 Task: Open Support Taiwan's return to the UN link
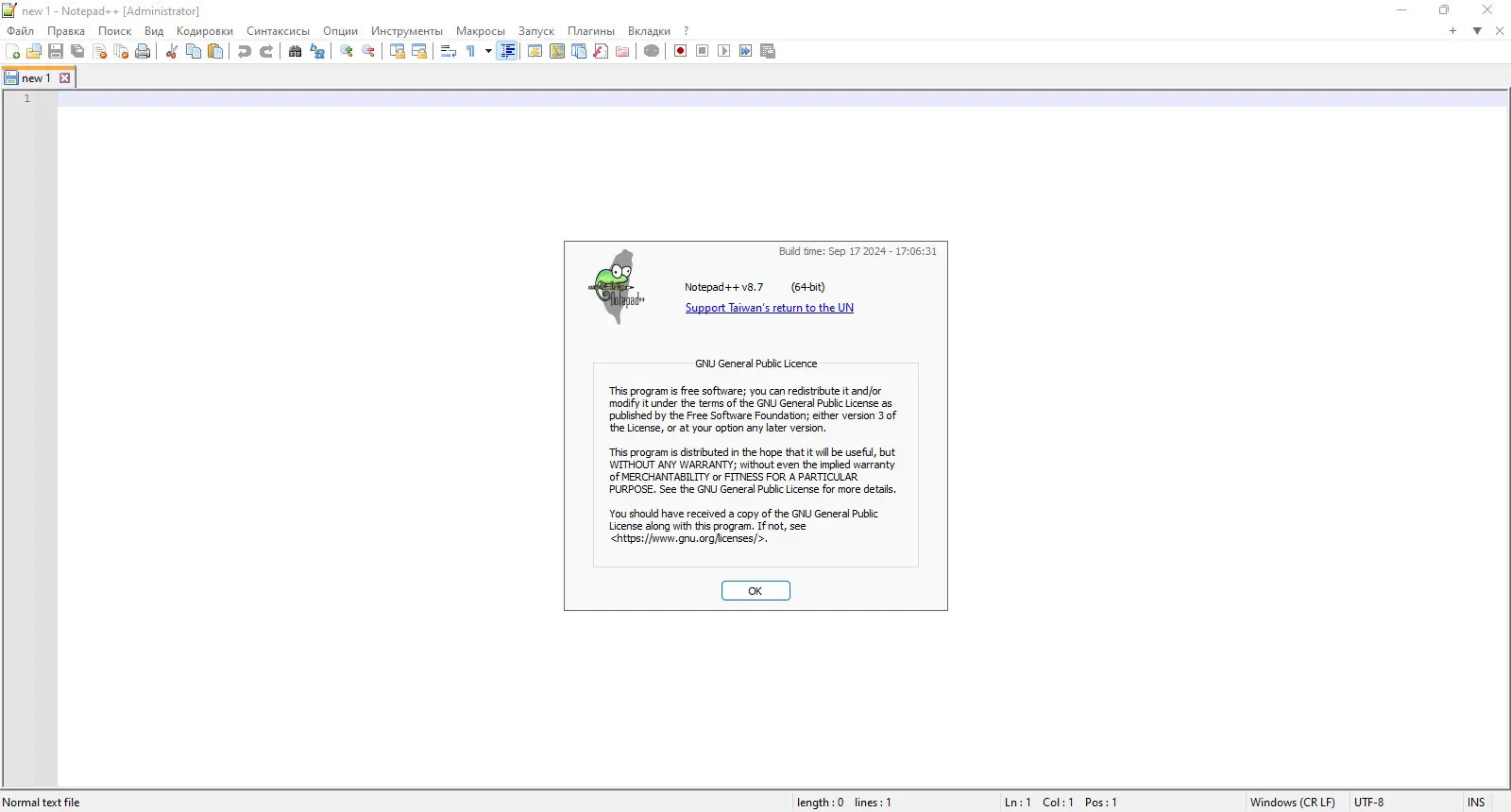770,308
